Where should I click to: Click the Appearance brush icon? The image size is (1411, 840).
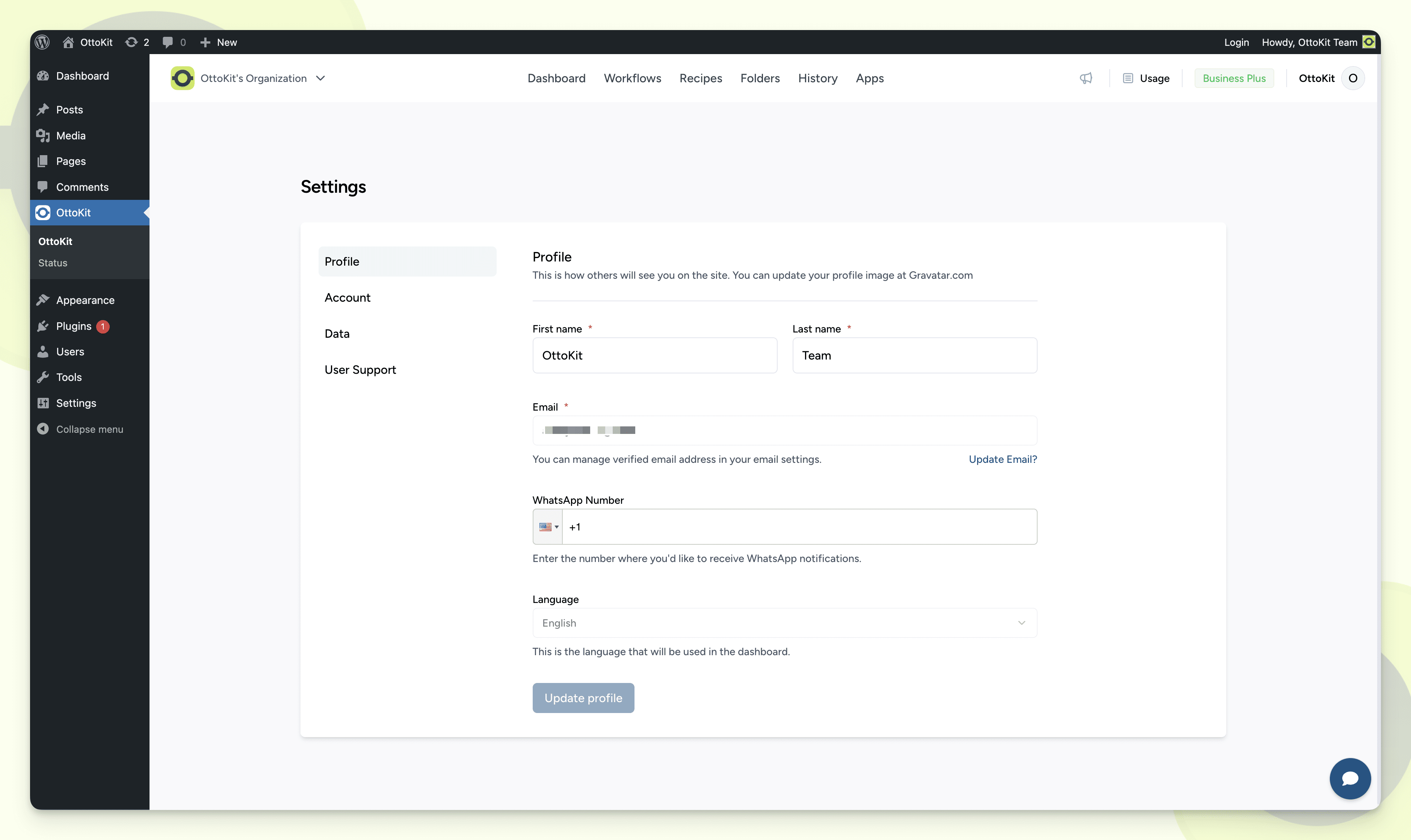click(x=43, y=300)
